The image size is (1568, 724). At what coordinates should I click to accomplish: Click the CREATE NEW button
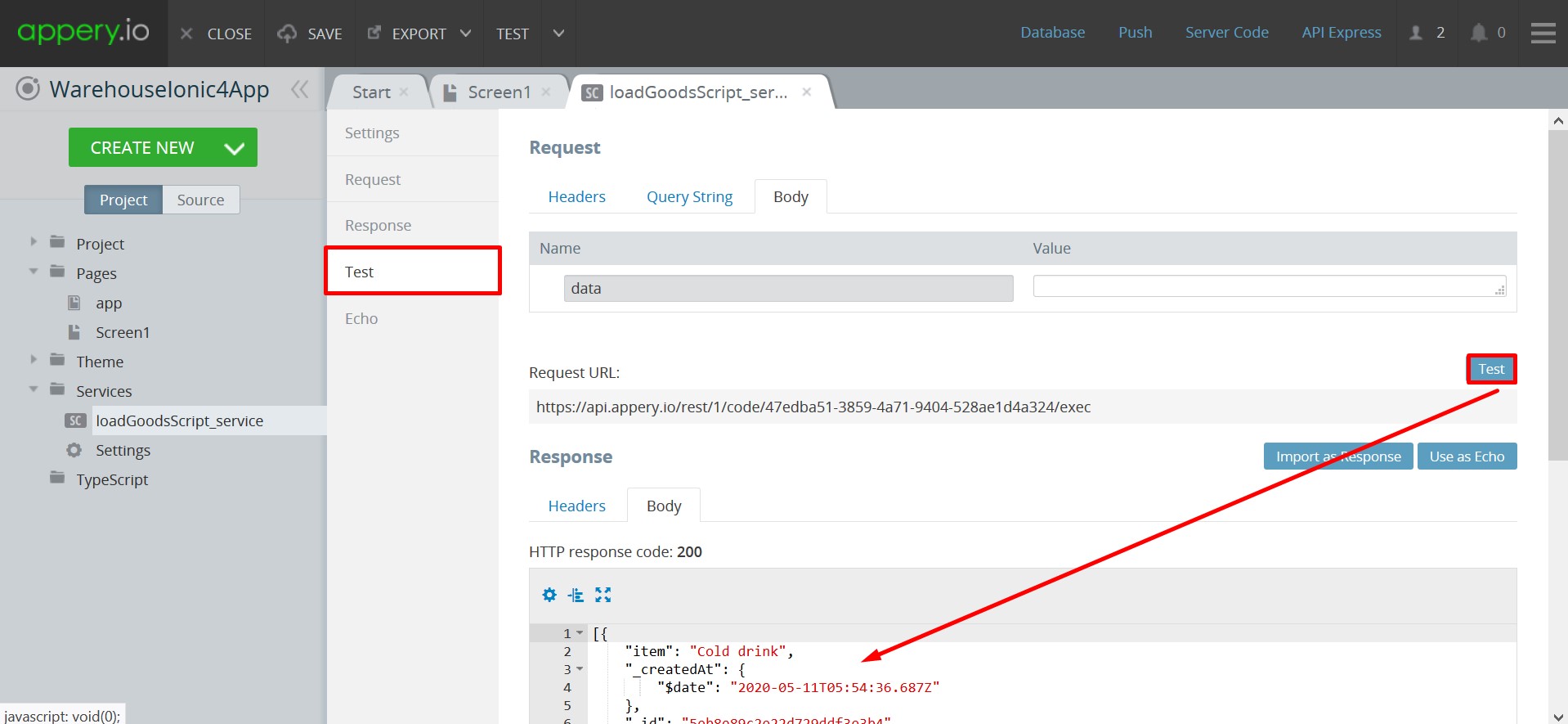click(142, 147)
